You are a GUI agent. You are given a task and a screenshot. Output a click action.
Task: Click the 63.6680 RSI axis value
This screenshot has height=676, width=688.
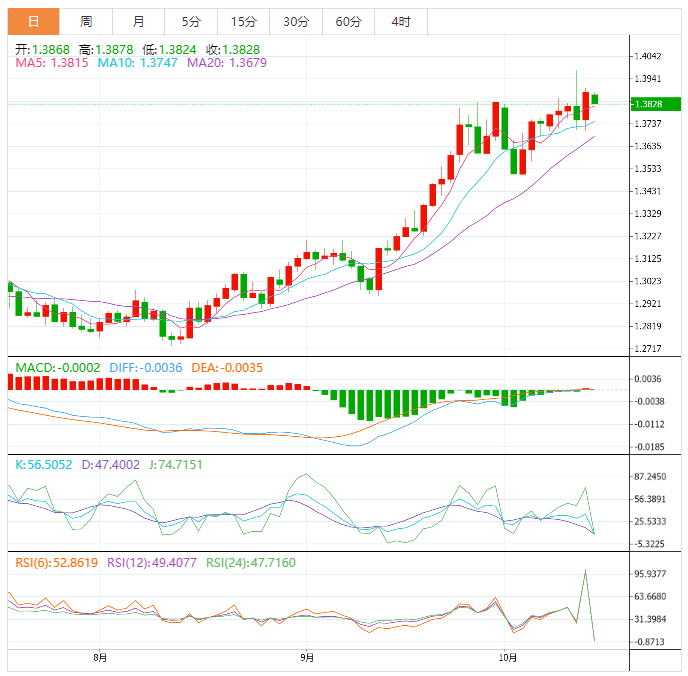(650, 597)
